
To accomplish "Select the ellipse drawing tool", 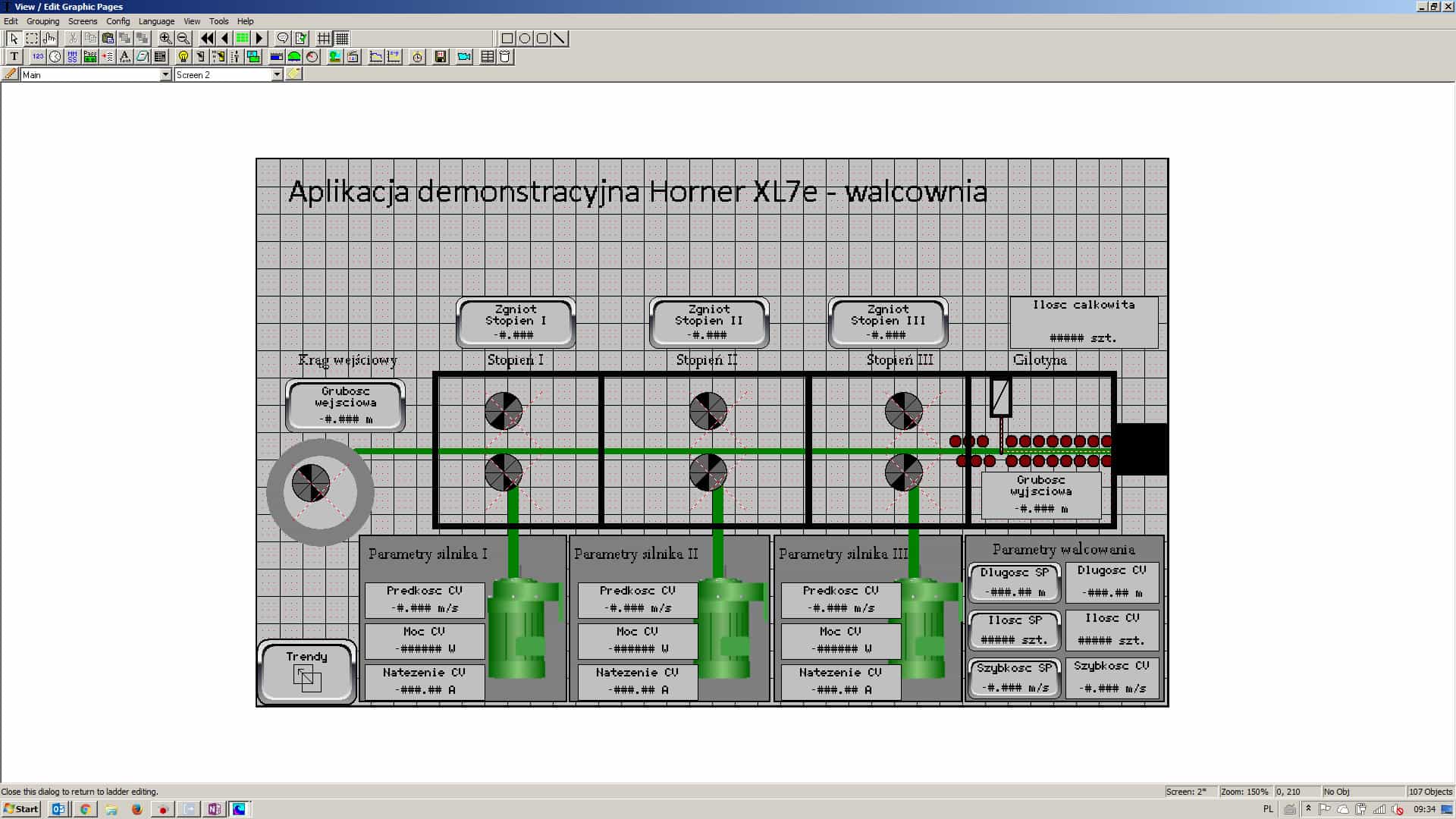I will [525, 38].
